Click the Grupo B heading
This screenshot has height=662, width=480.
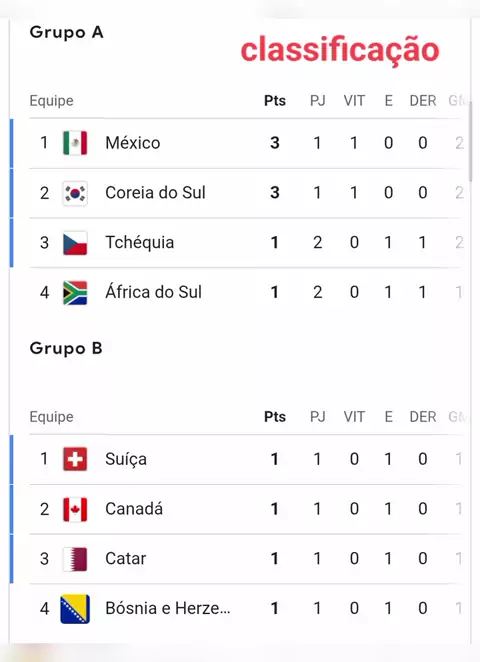[66, 349]
